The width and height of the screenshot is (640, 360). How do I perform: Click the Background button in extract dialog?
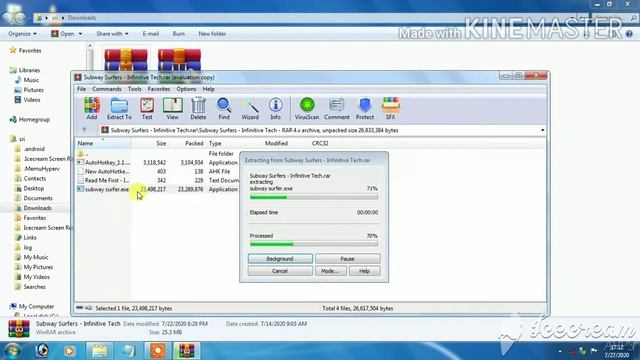pos(280,259)
